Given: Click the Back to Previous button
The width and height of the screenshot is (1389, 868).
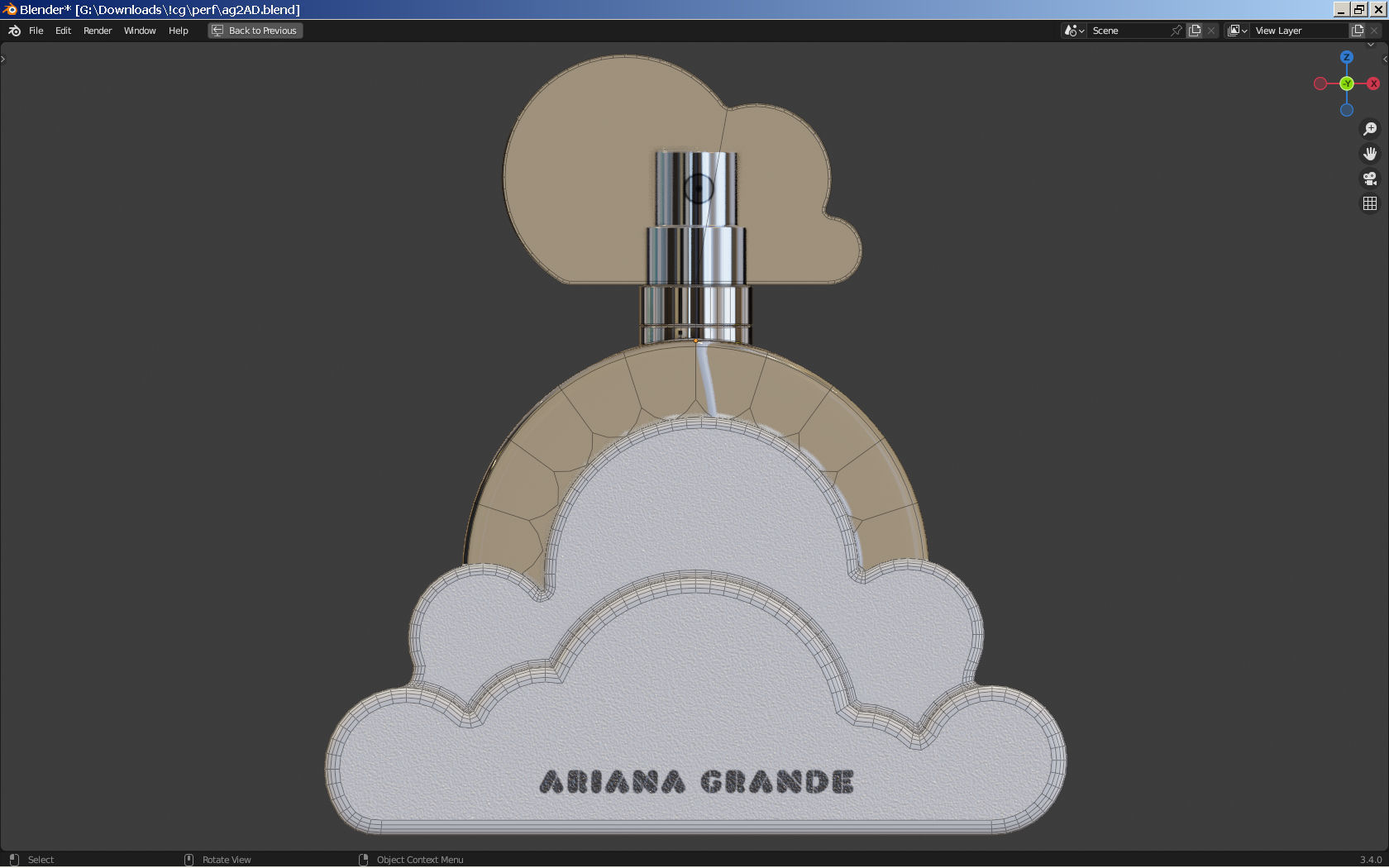Looking at the screenshot, I should pyautogui.click(x=255, y=31).
